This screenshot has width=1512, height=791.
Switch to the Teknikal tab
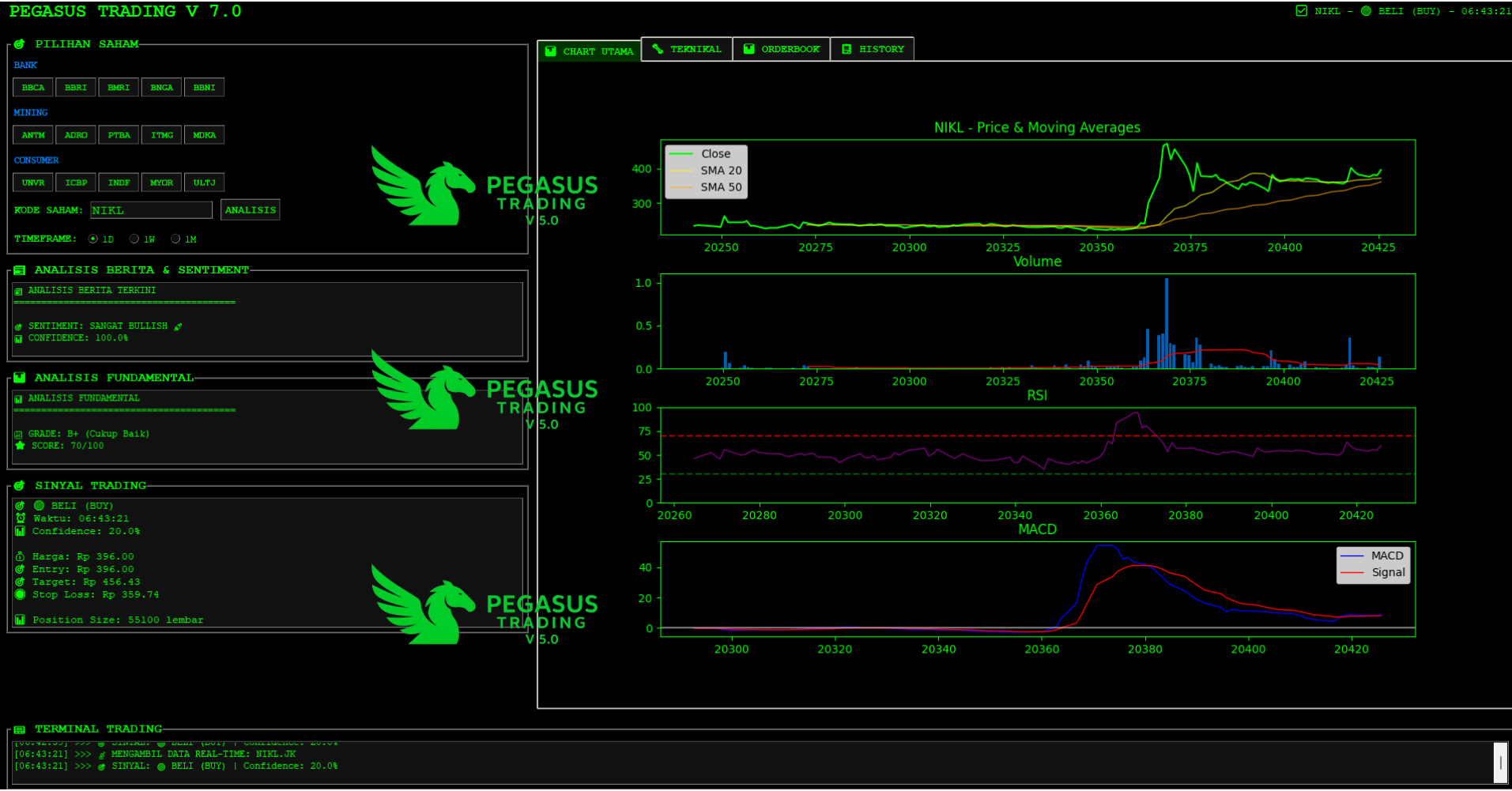click(x=686, y=49)
